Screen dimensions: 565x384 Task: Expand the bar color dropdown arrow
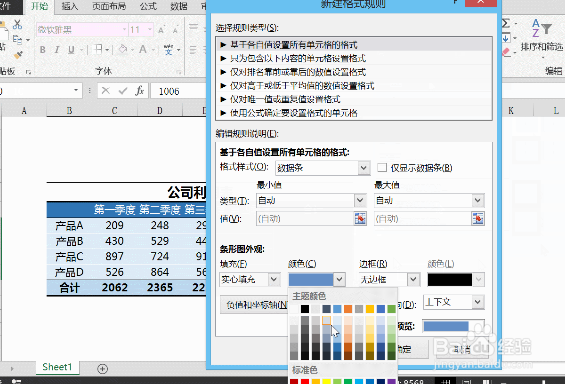point(339,279)
